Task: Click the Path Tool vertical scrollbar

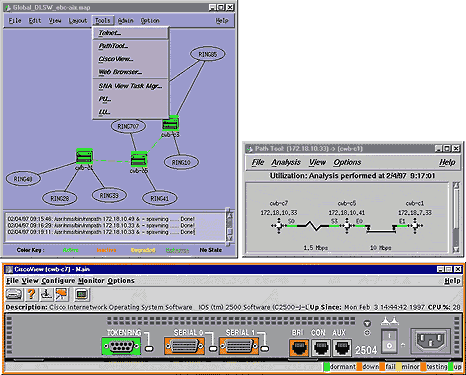Action: pos(456,218)
